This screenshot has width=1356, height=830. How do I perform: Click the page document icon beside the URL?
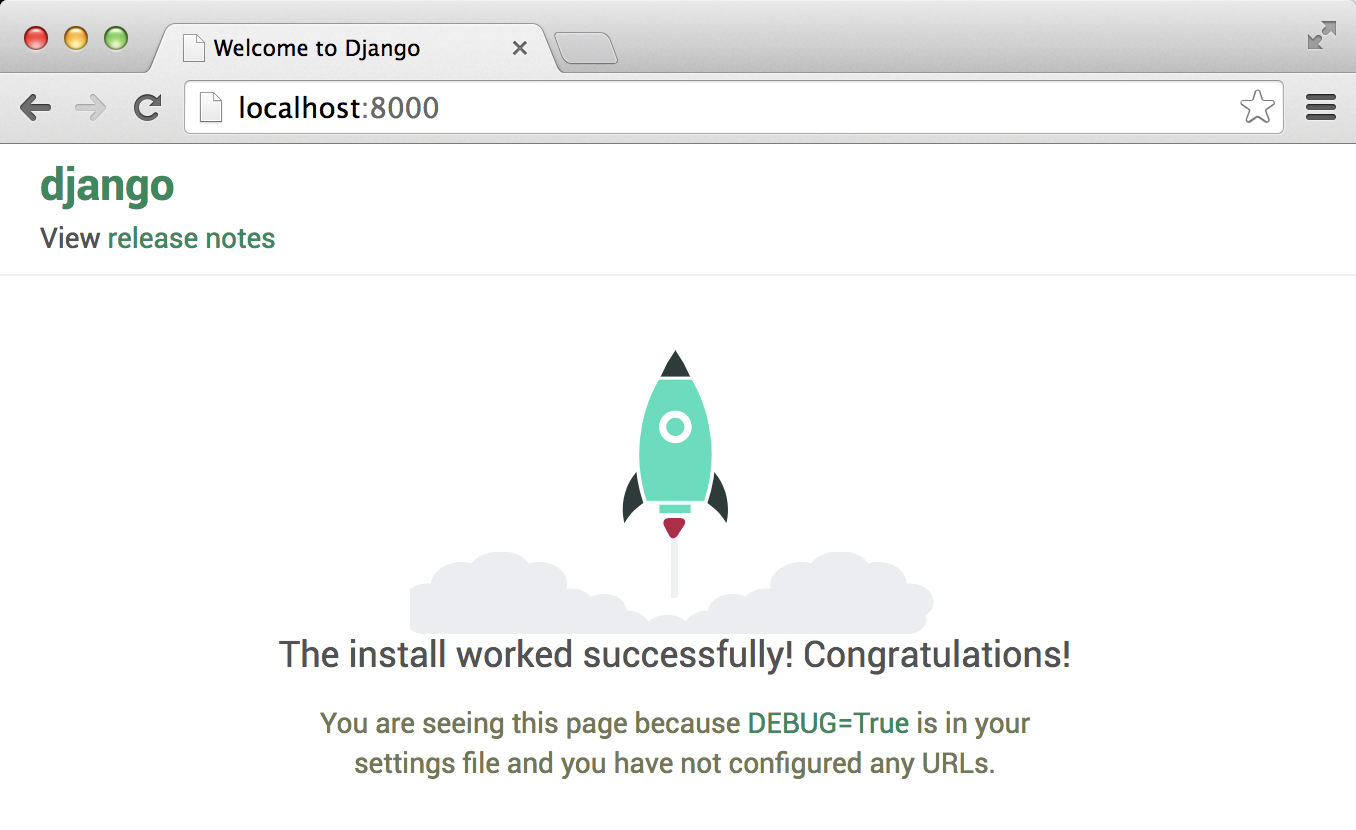(210, 107)
